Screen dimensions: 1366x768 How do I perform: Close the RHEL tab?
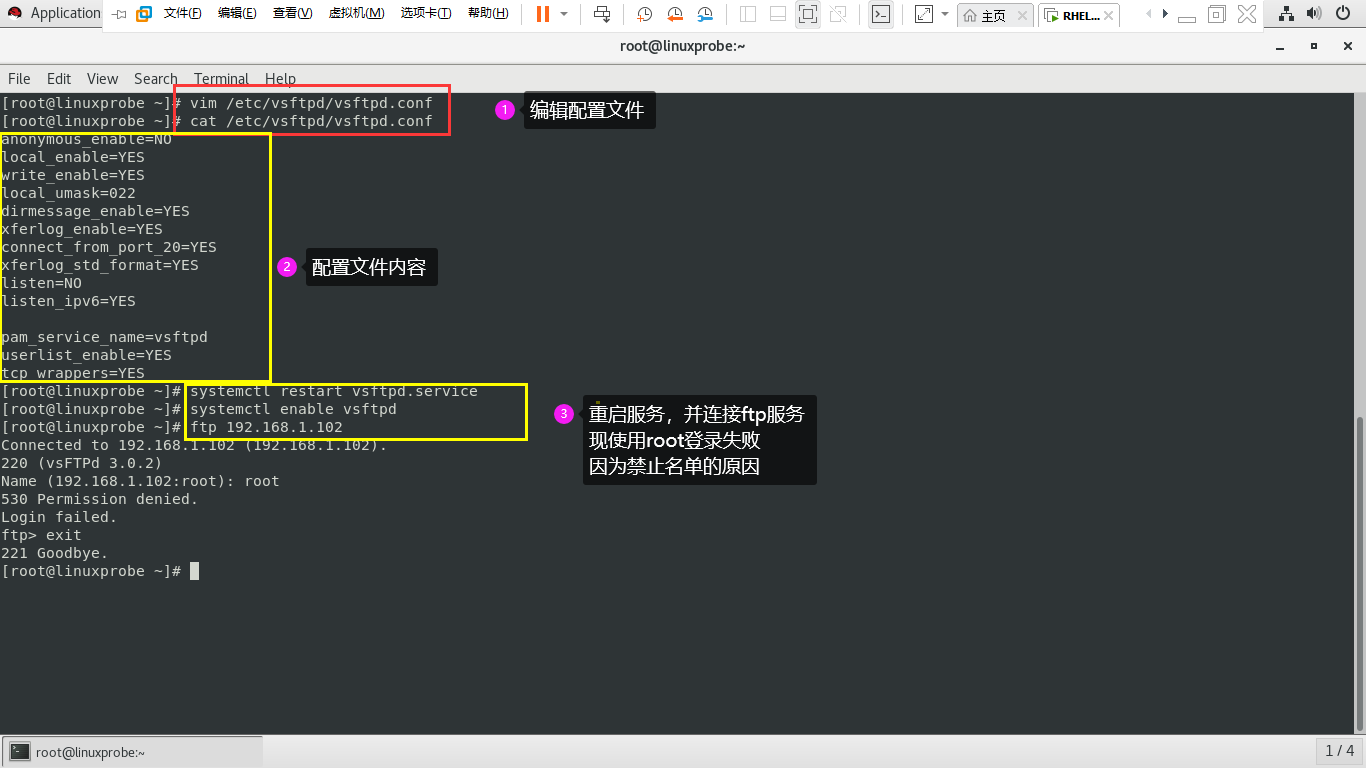1110,15
